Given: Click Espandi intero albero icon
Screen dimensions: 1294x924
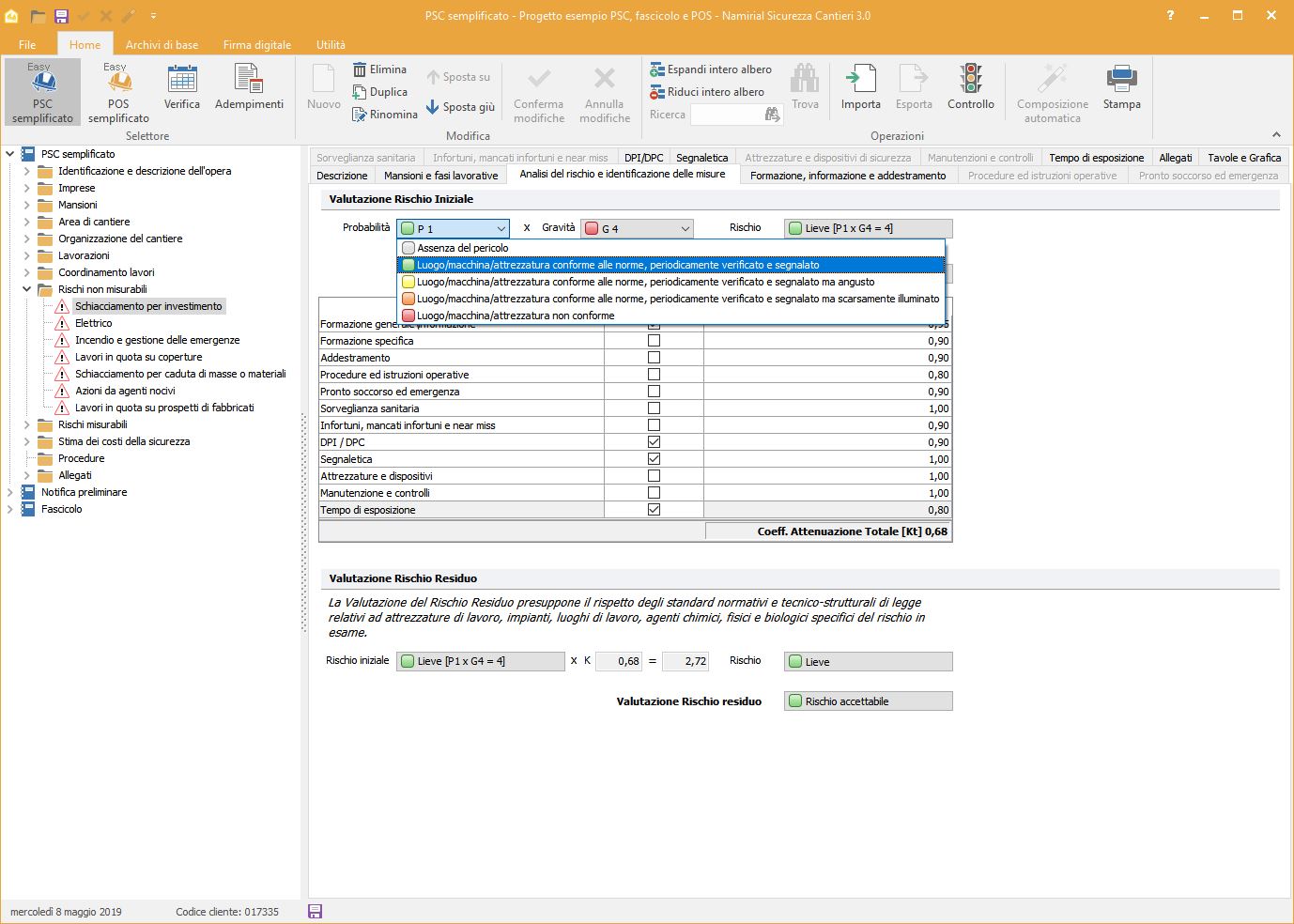Looking at the screenshot, I should point(657,69).
